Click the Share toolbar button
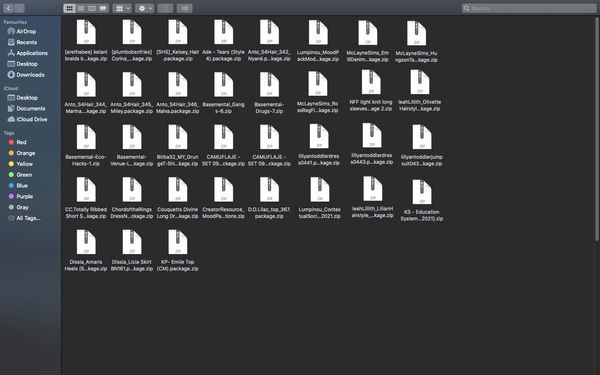This screenshot has width=600, height=375. pos(165,8)
